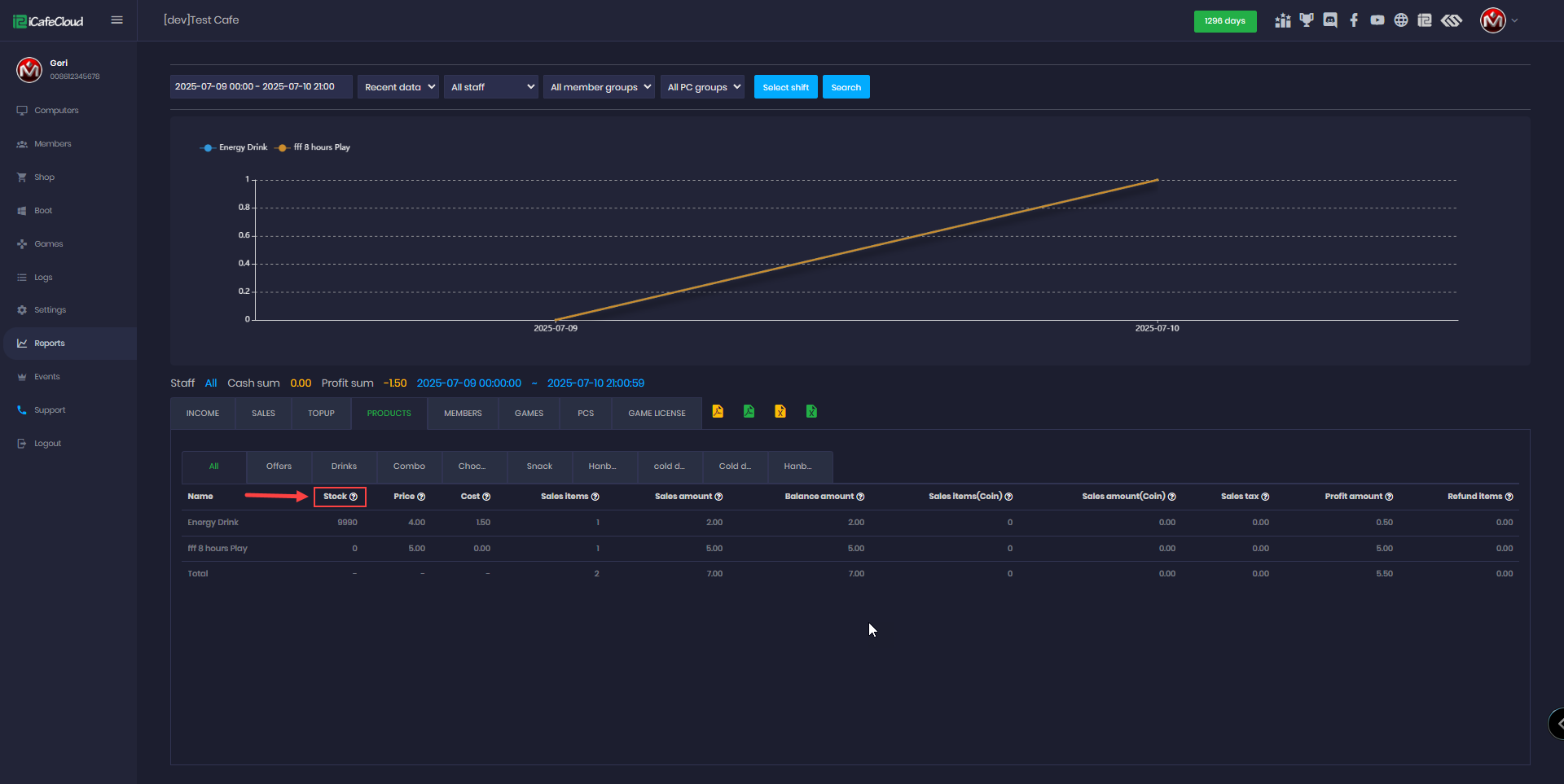The height and width of the screenshot is (784, 1564).
Task: Export the report using green Excel icon
Action: (811, 412)
